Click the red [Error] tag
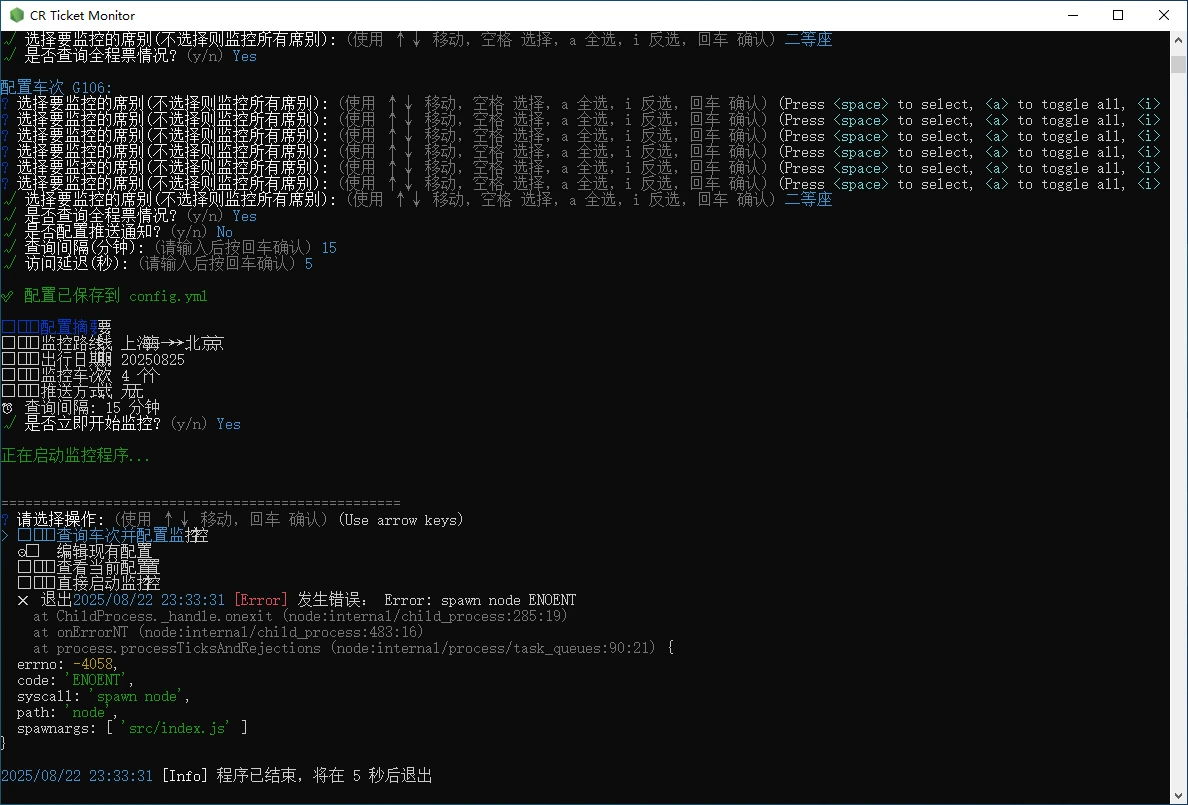Image resolution: width=1188 pixels, height=805 pixels. (260, 600)
